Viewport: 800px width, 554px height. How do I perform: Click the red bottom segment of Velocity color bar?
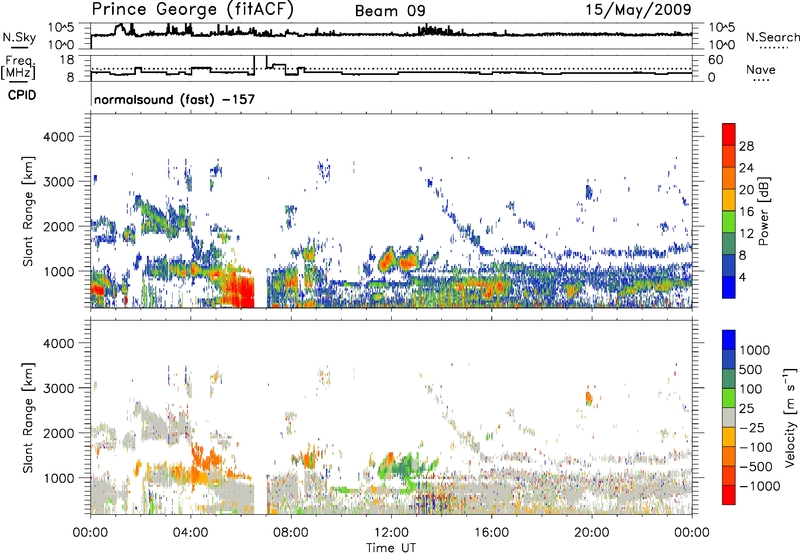tap(729, 495)
